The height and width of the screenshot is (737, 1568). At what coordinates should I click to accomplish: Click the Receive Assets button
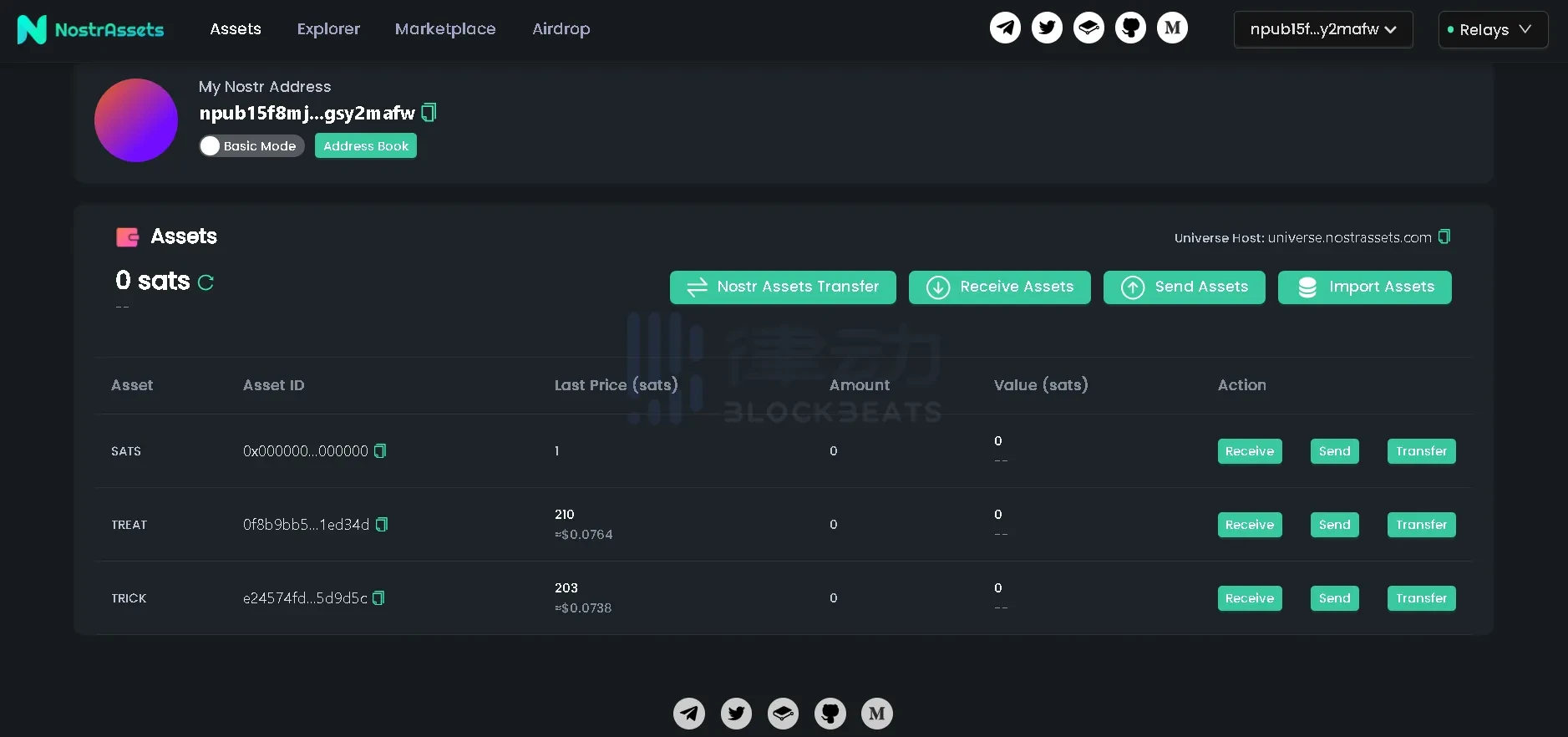click(1000, 287)
